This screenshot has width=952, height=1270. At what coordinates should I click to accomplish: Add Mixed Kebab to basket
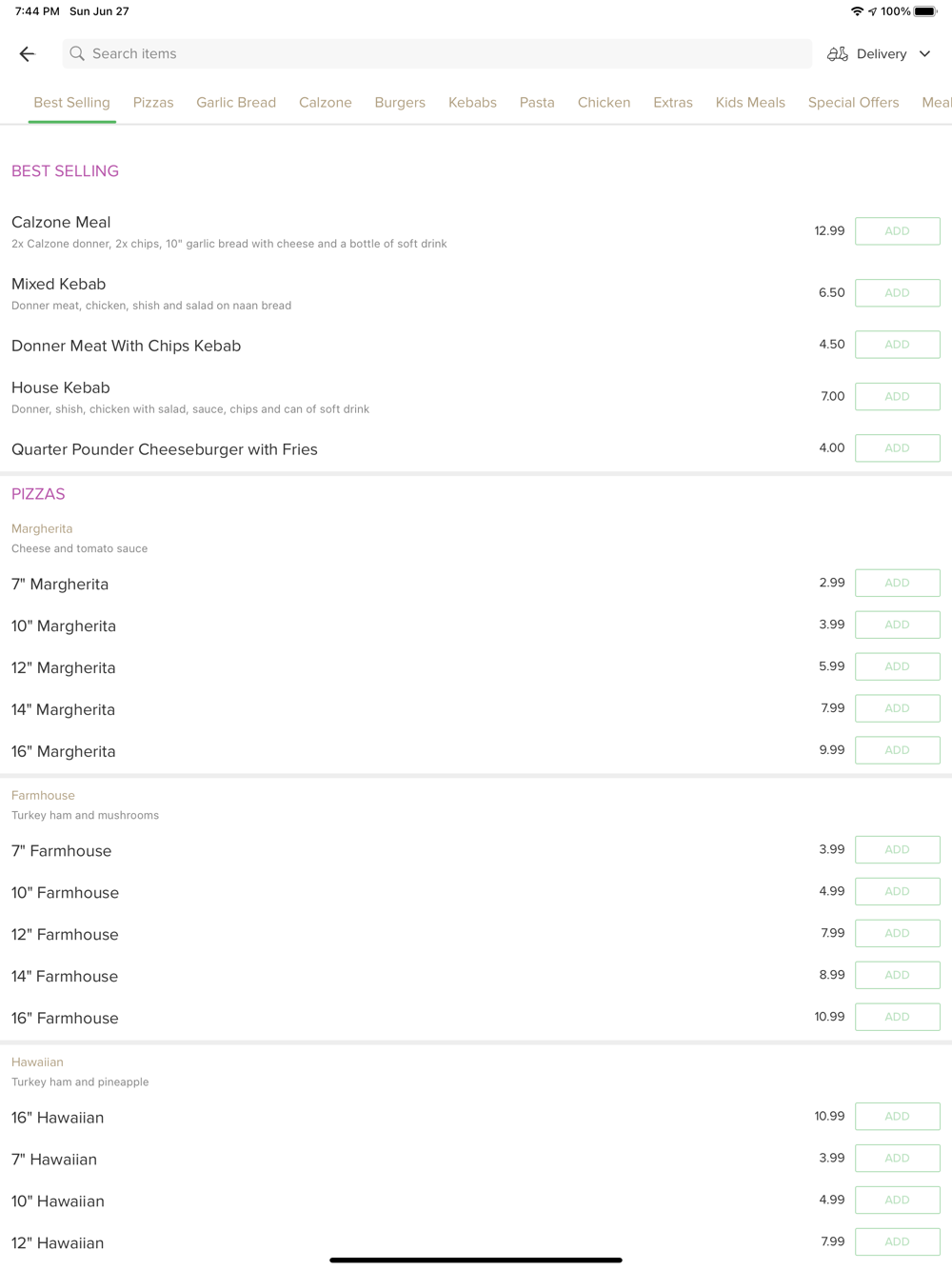click(x=897, y=293)
